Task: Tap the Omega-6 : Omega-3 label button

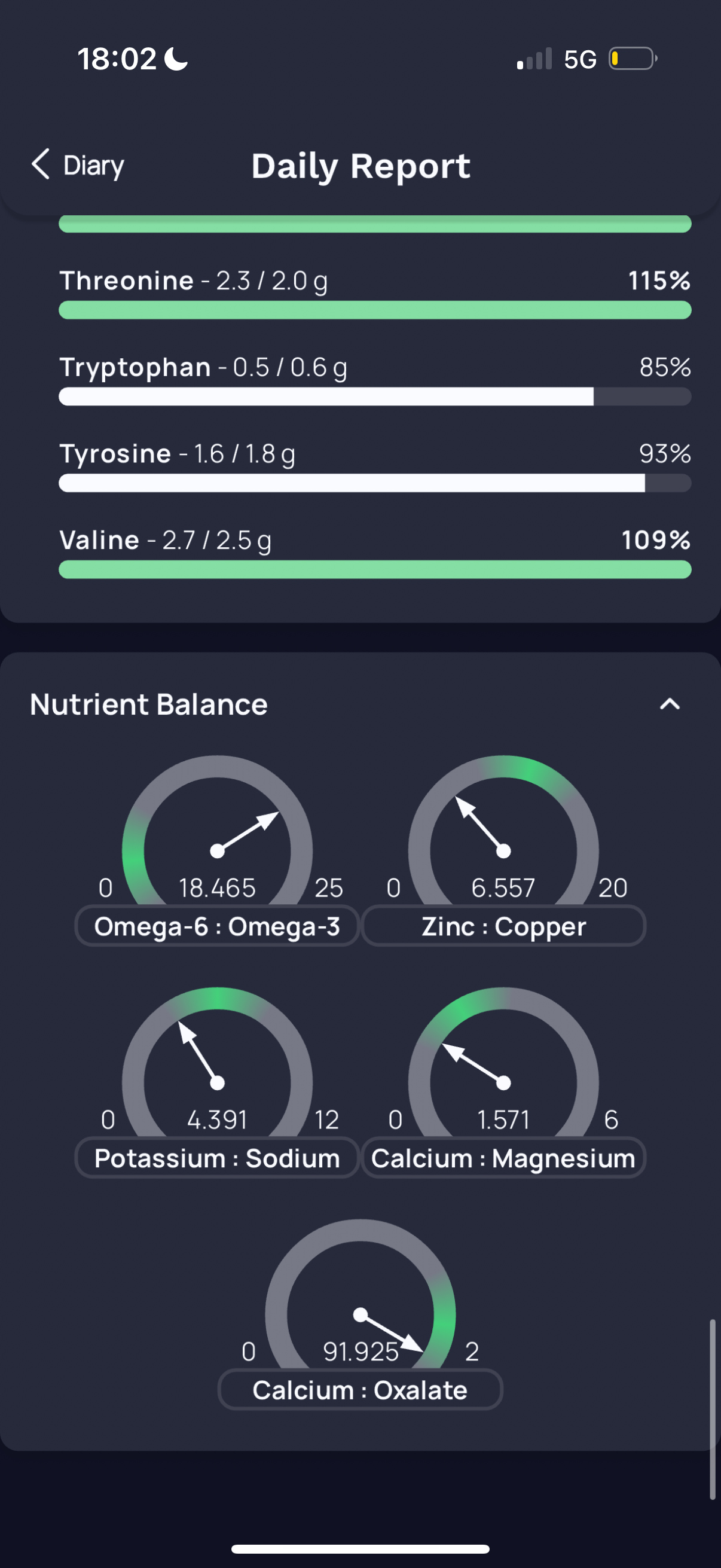Action: point(217,926)
